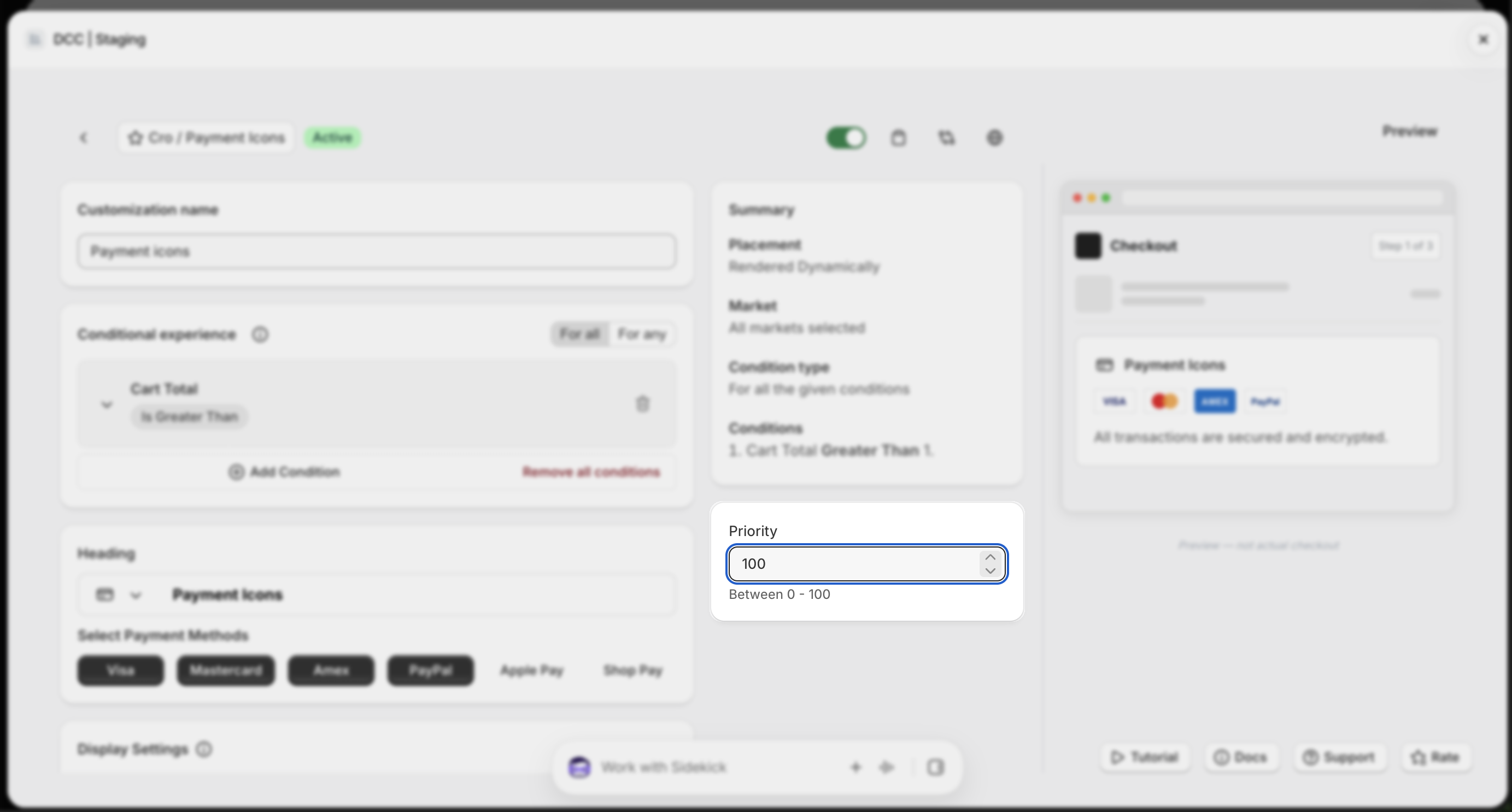
Task: Decrease Priority with the down stepper arrow
Action: pos(990,570)
